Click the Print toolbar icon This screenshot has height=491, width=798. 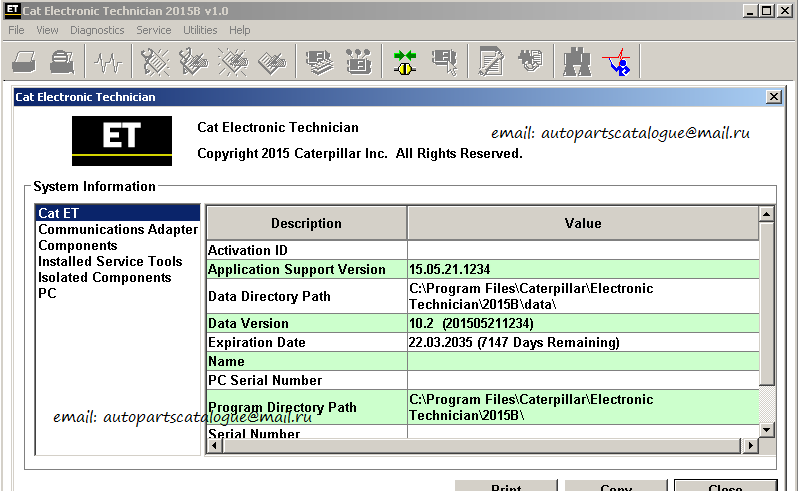pyautogui.click(x=24, y=62)
